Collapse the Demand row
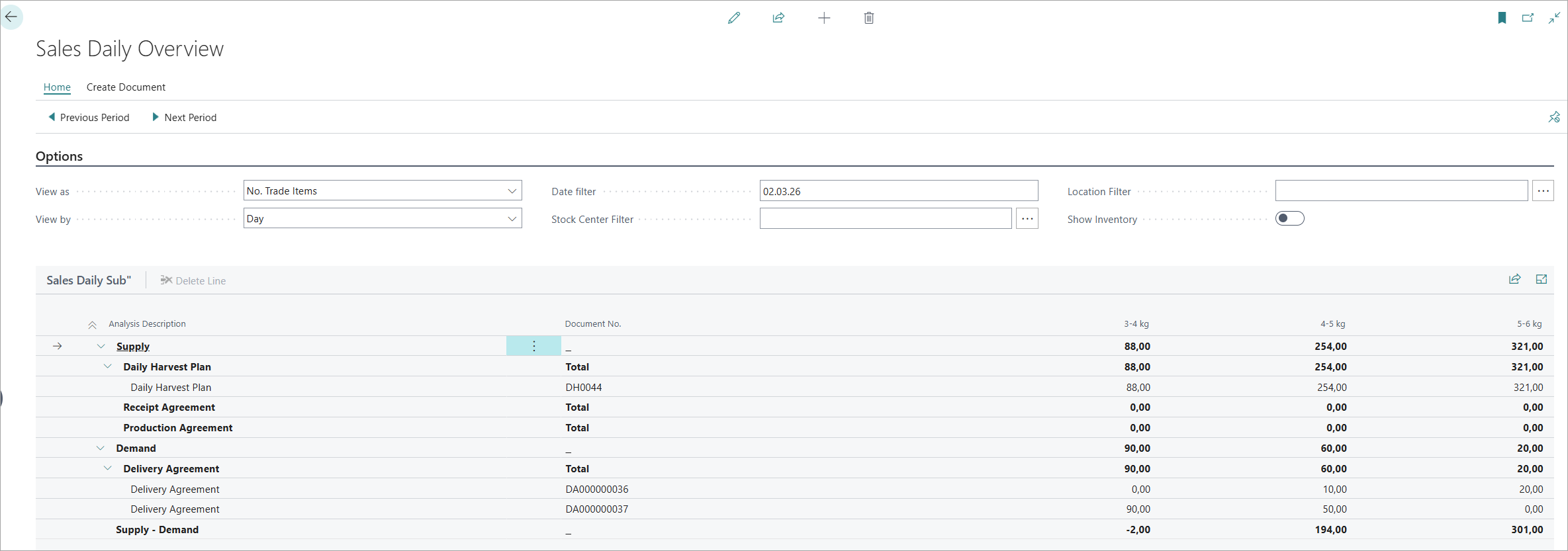Image resolution: width=1568 pixels, height=551 pixels. pos(101,448)
